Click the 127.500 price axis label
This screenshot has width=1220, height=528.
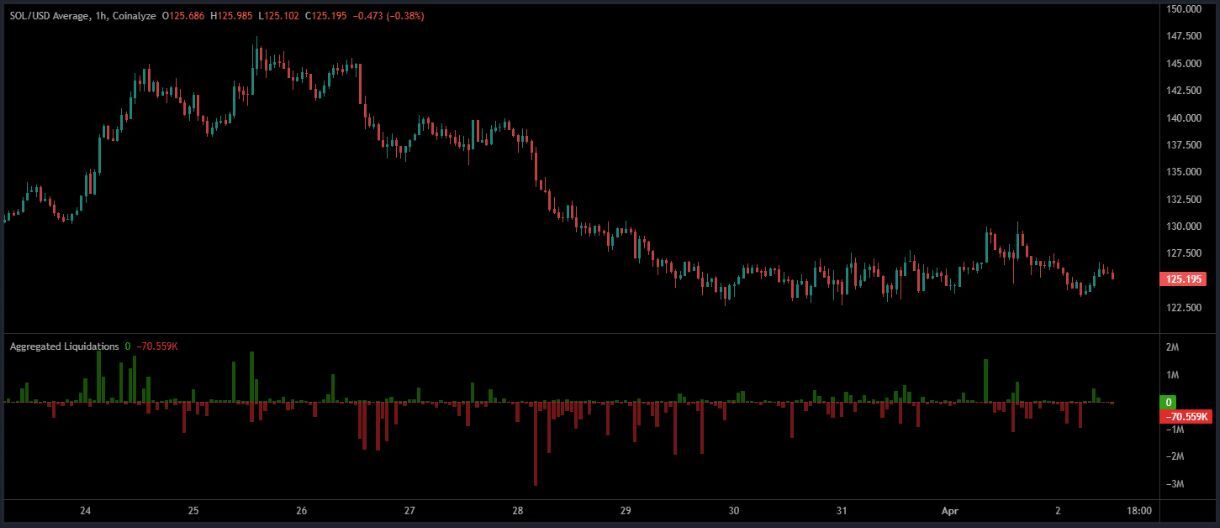[1184, 253]
